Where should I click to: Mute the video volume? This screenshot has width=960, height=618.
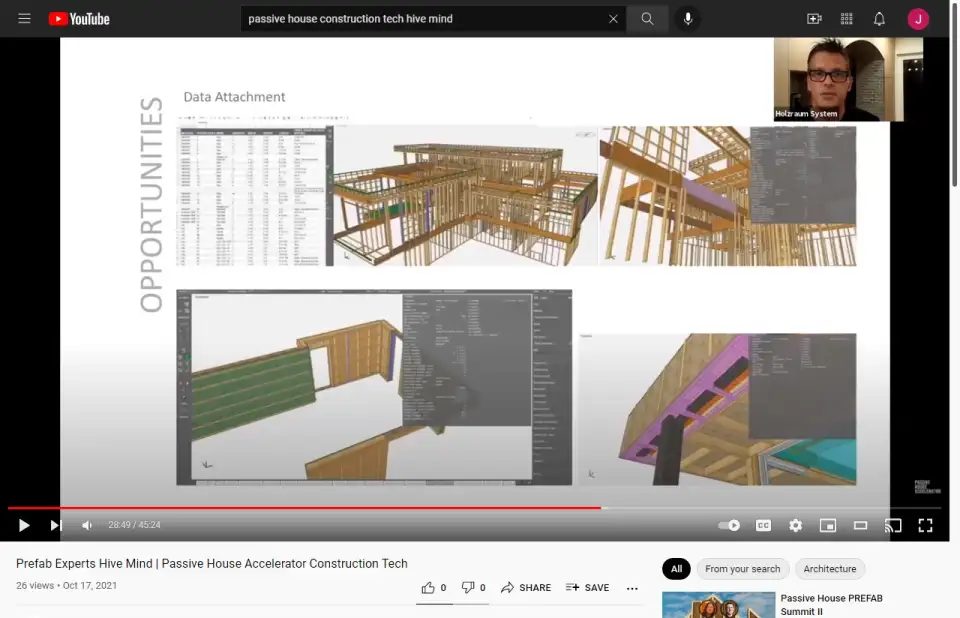click(87, 525)
